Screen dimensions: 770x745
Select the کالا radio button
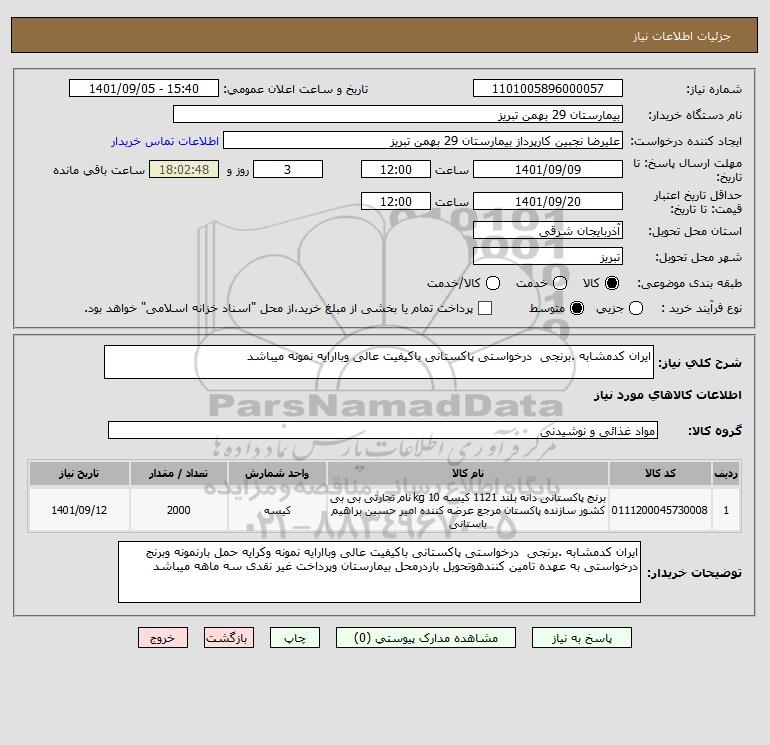612,283
